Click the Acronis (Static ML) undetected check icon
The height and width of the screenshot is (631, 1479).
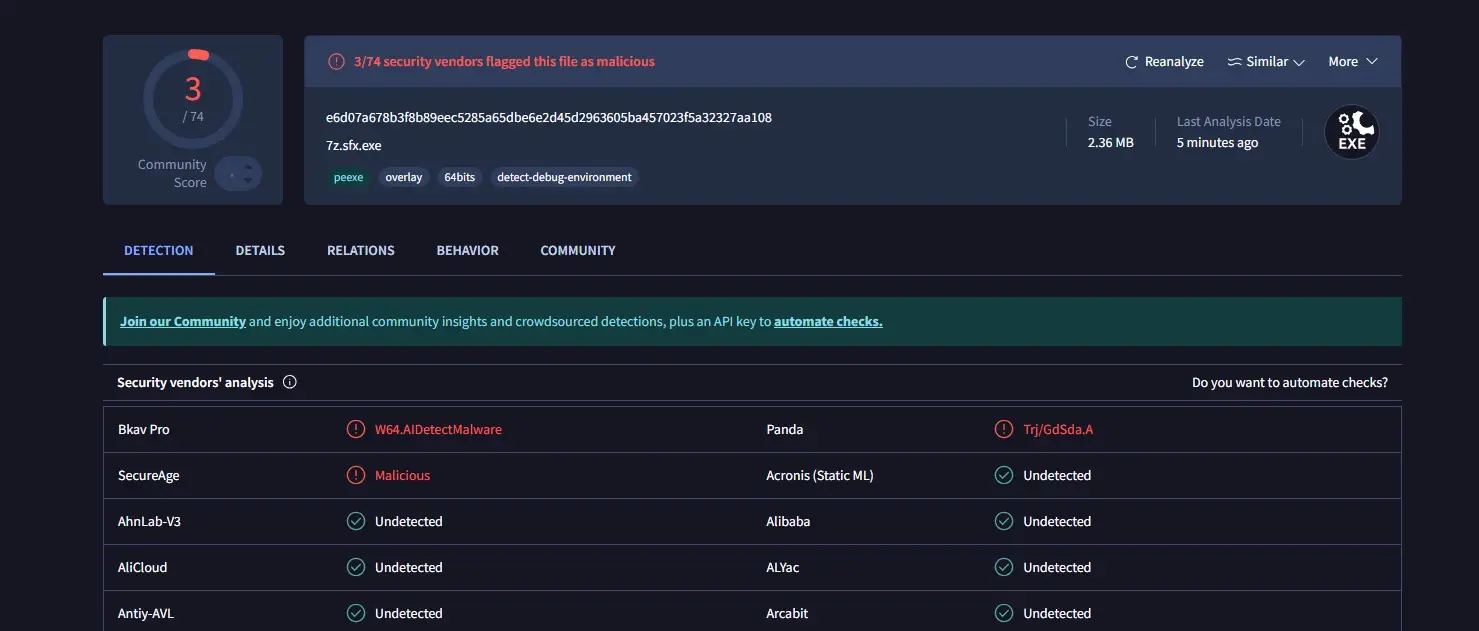tap(1004, 475)
